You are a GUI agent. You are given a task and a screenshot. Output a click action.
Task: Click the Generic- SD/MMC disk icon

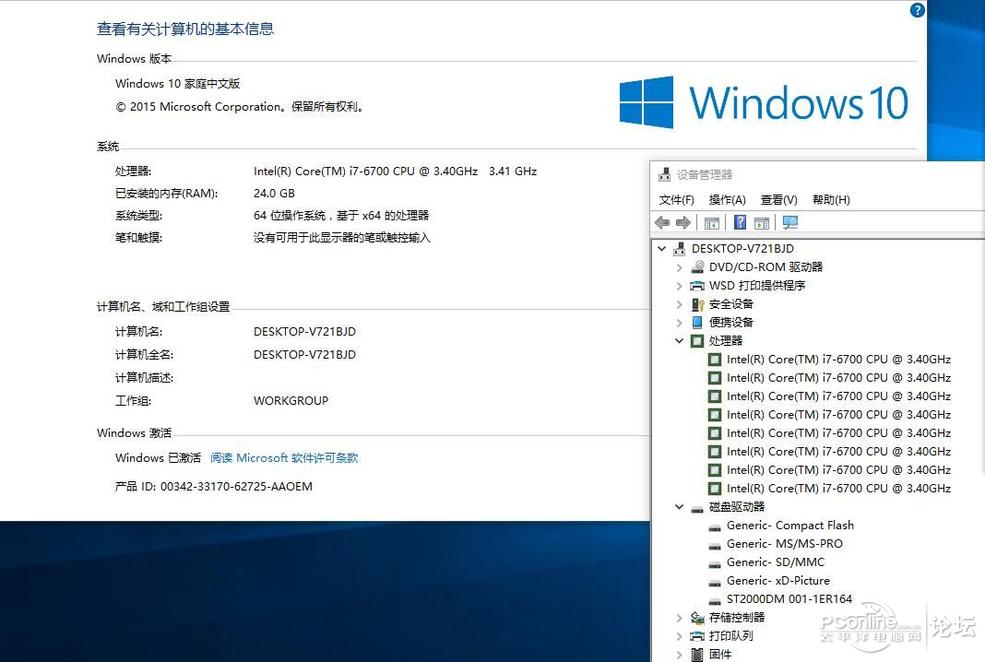715,563
